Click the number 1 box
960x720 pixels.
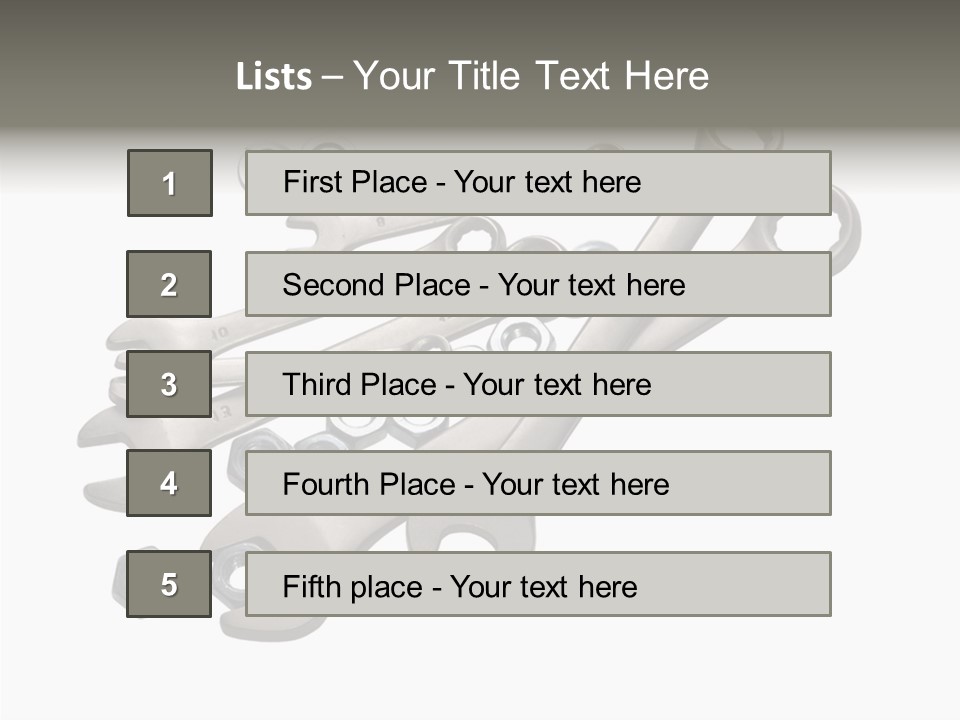170,183
